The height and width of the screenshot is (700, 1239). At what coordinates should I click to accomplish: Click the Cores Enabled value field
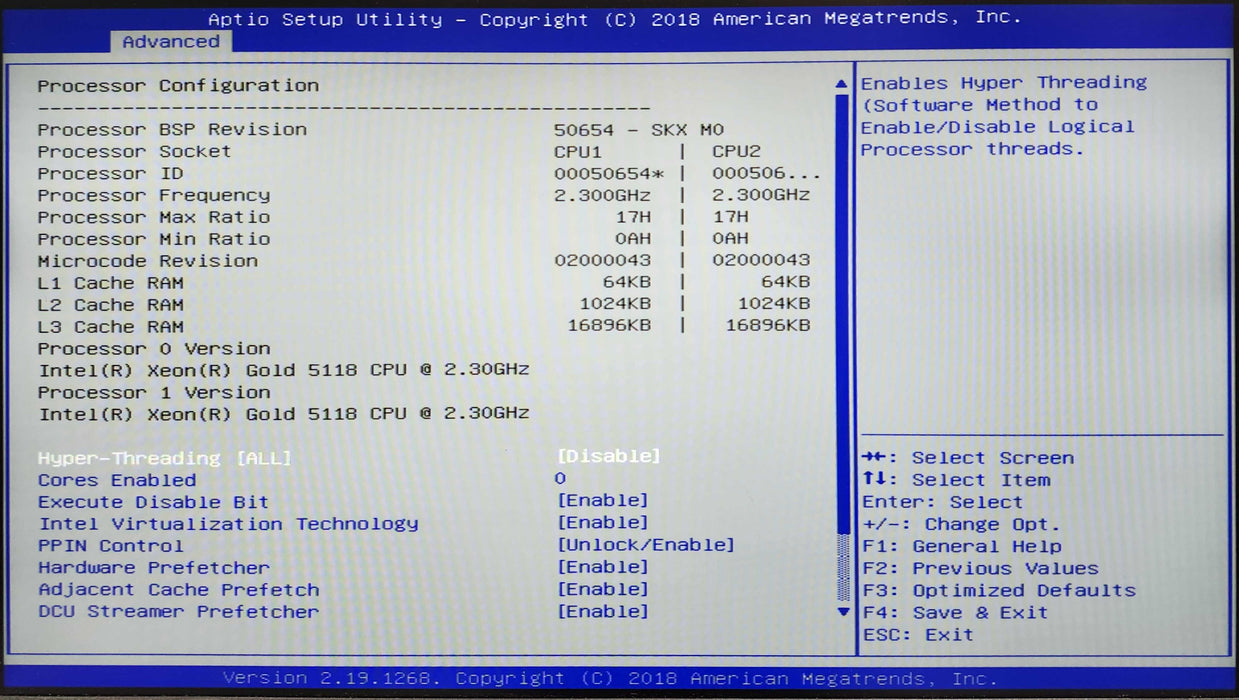[x=560, y=479]
